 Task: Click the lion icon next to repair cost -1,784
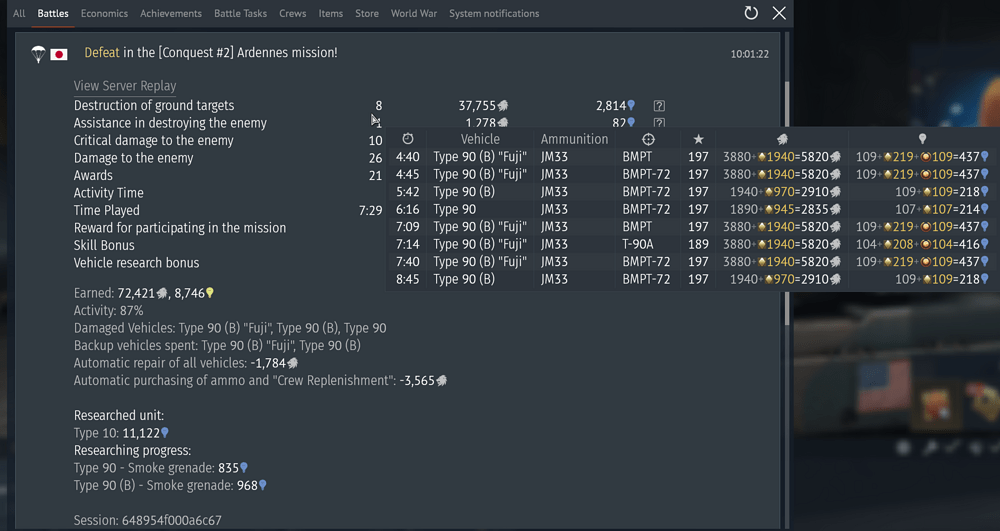[293, 363]
